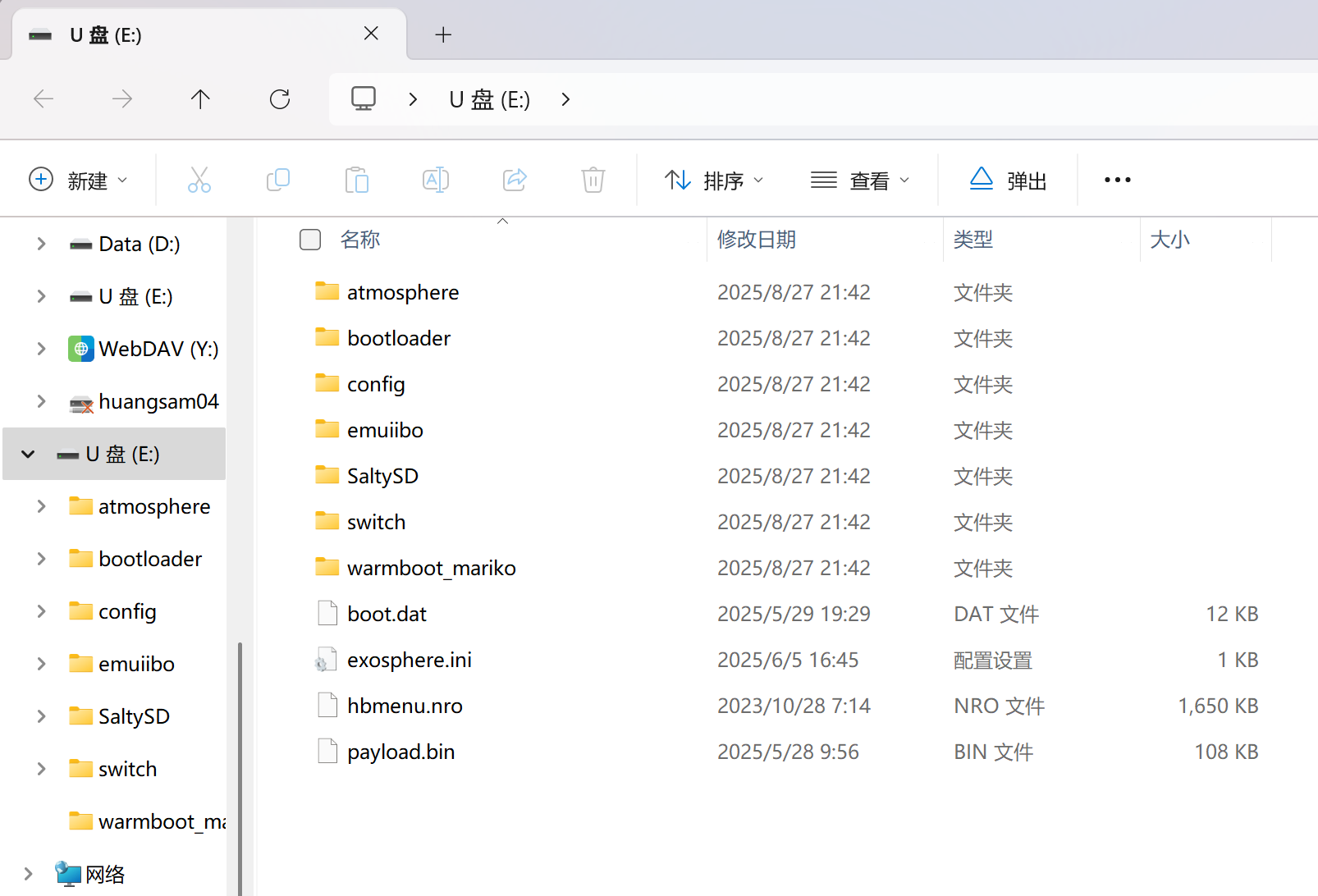Open the 排序 sort dropdown
The width and height of the screenshot is (1318, 896).
[x=714, y=180]
